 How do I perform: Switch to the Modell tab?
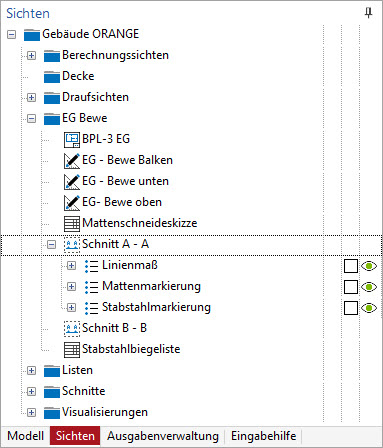pyautogui.click(x=26, y=436)
